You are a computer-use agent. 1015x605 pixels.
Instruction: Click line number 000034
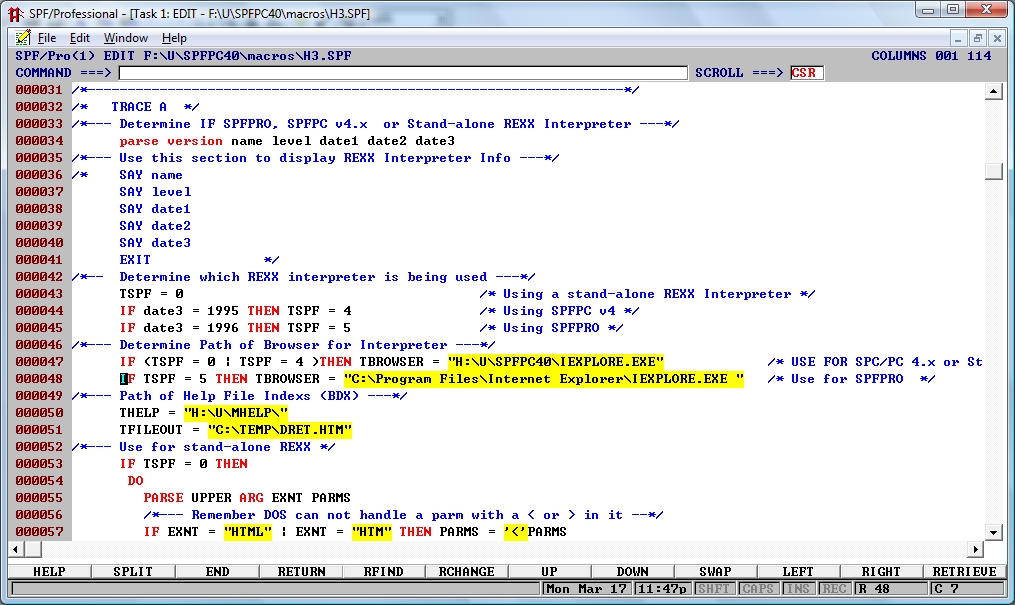click(x=39, y=141)
